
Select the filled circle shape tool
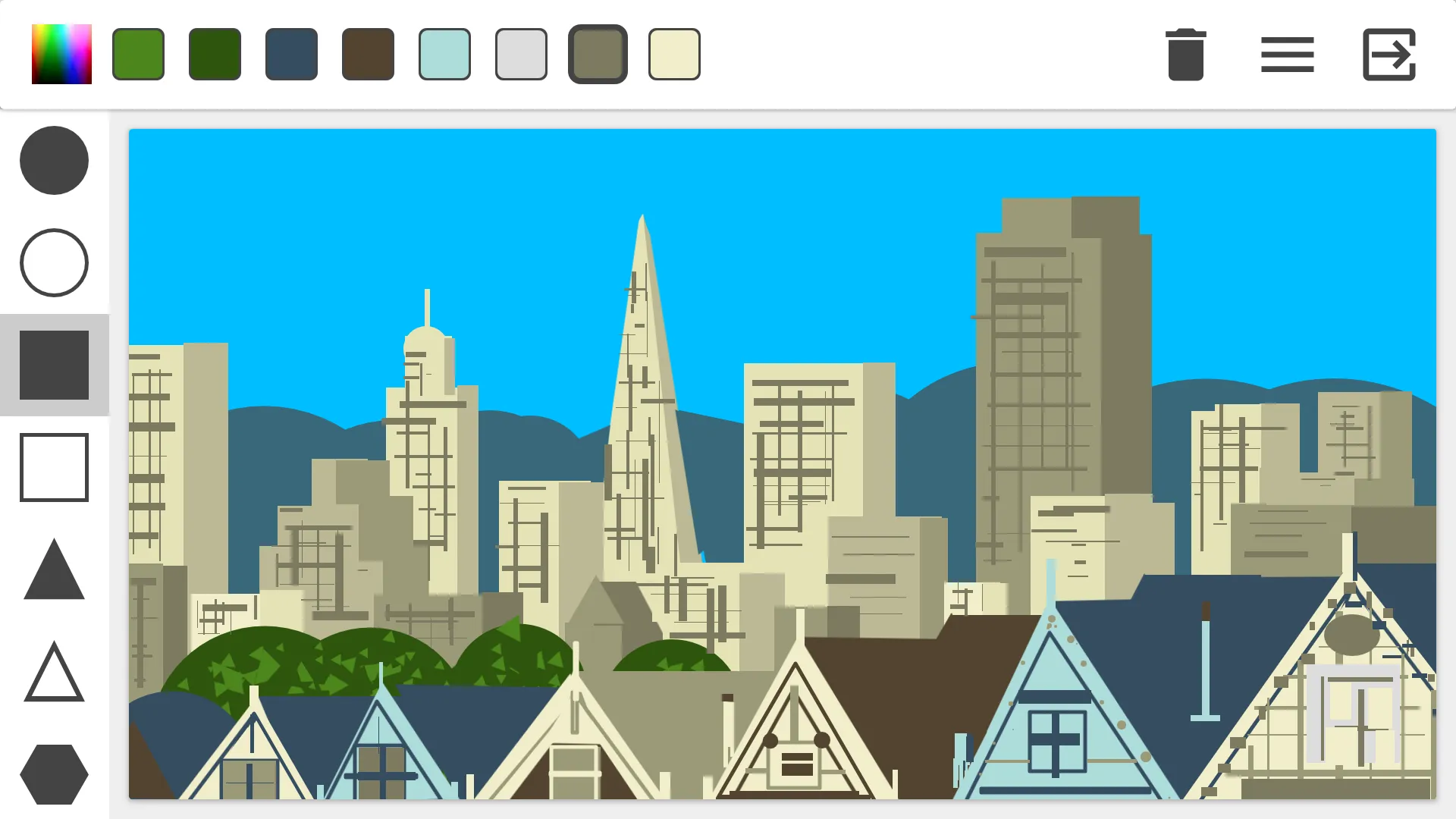54,160
